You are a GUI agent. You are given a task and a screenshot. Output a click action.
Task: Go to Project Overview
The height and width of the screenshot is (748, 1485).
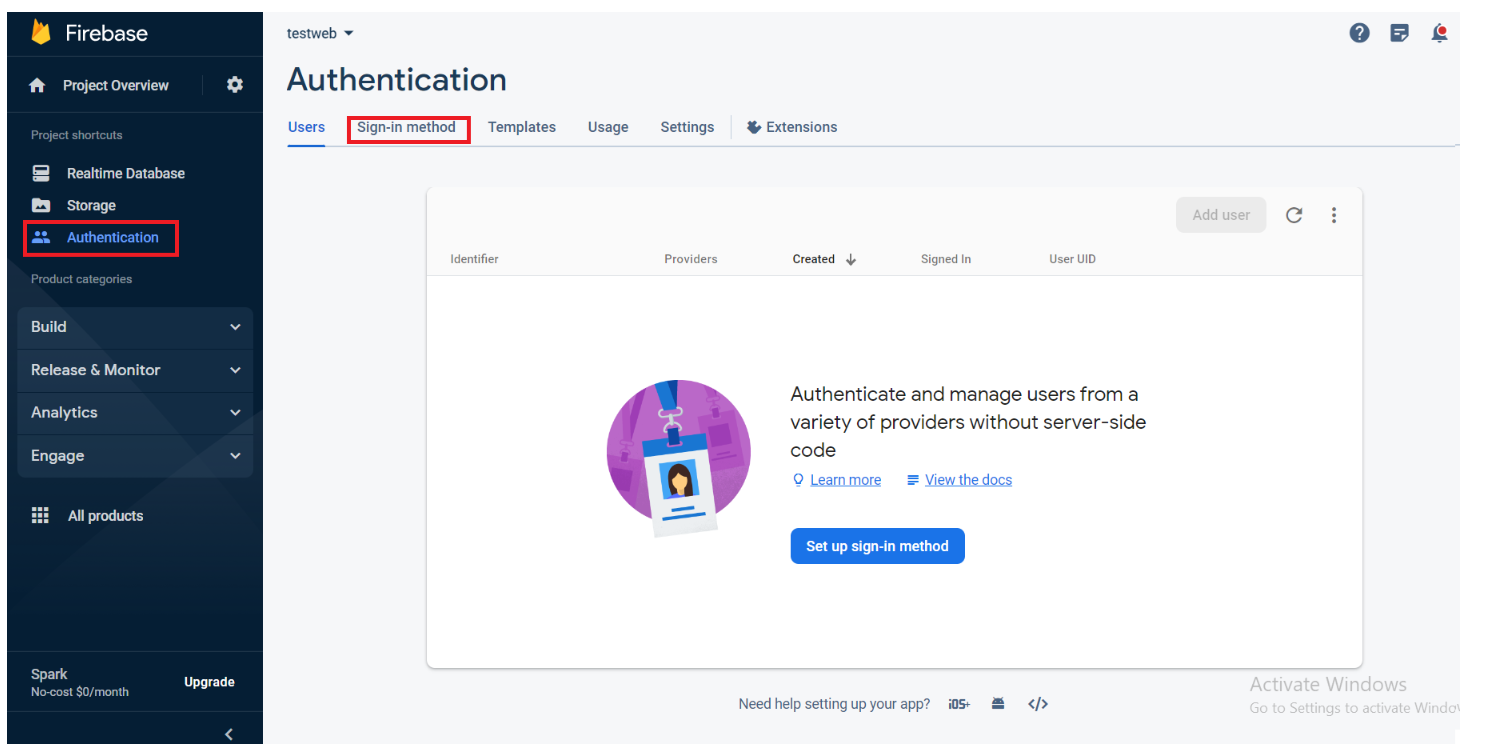tap(116, 85)
